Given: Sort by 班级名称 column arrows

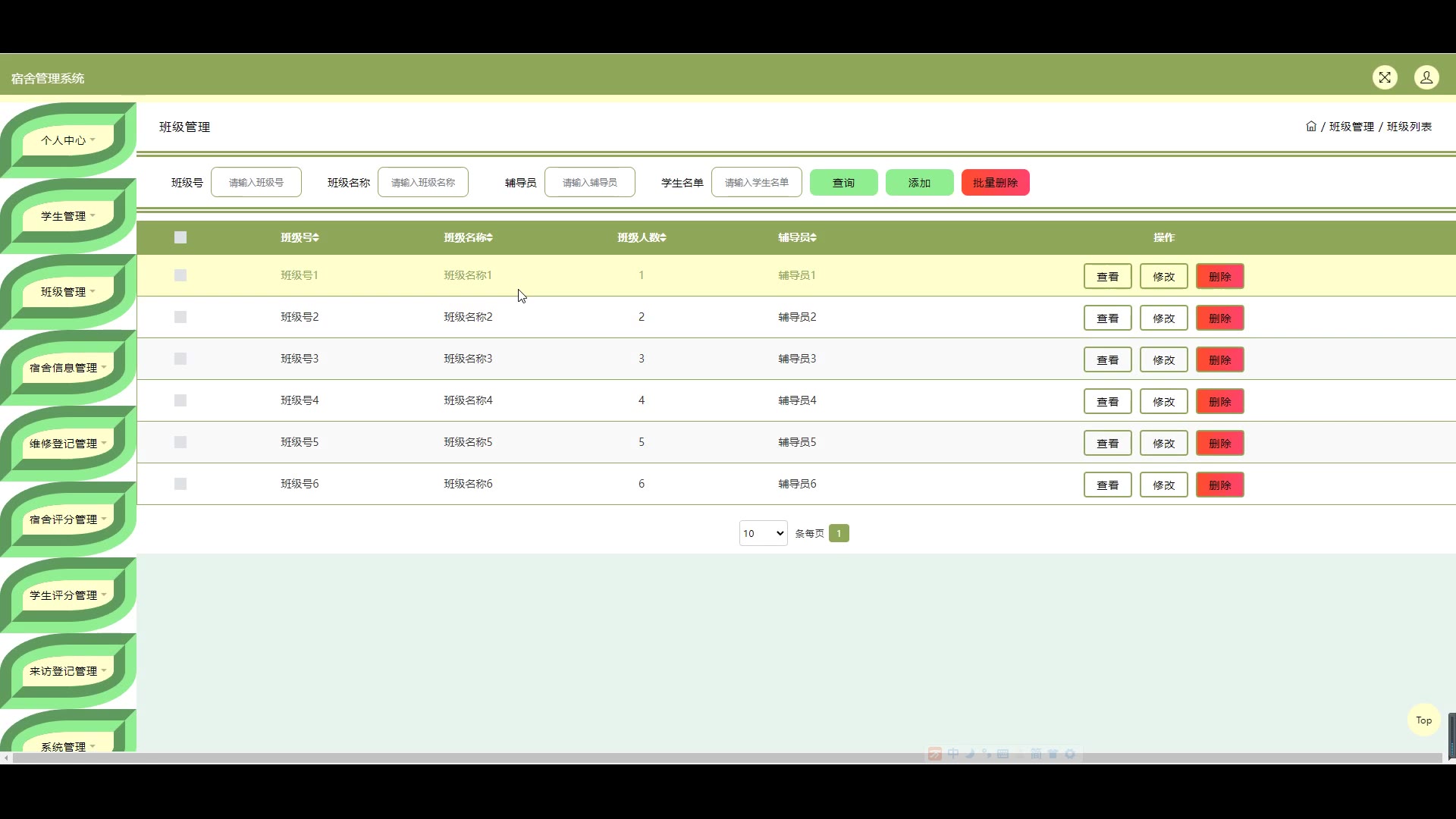Looking at the screenshot, I should tap(490, 238).
